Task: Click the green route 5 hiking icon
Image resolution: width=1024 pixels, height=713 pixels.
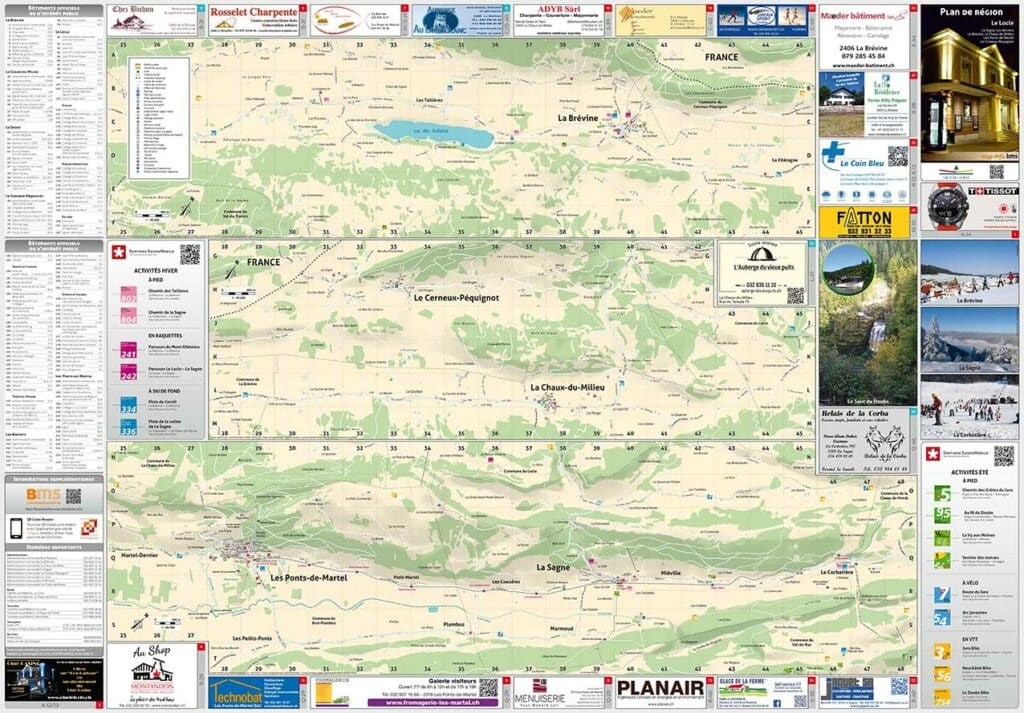Action: 942,494
